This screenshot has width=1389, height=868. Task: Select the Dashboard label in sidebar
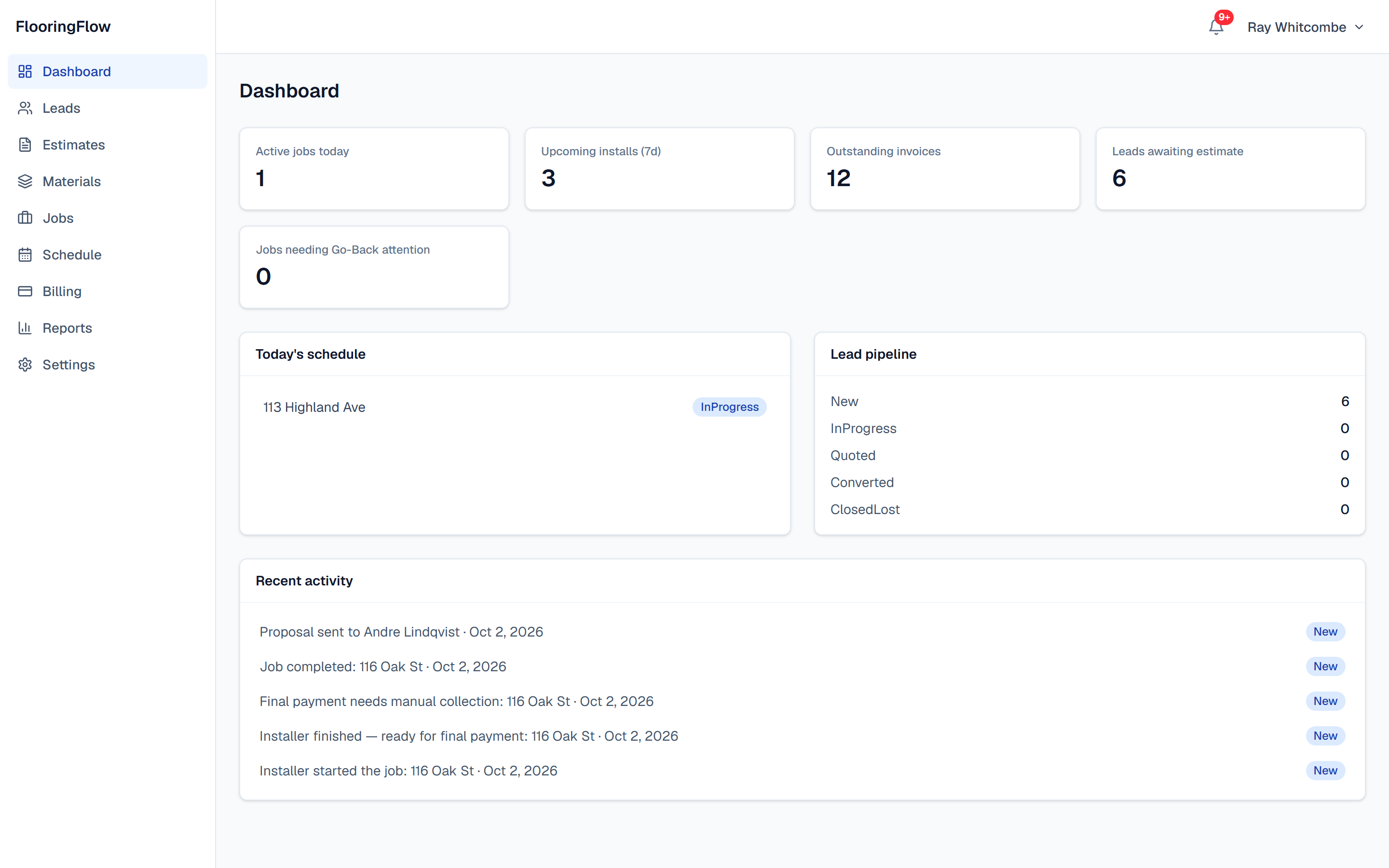coord(76,71)
